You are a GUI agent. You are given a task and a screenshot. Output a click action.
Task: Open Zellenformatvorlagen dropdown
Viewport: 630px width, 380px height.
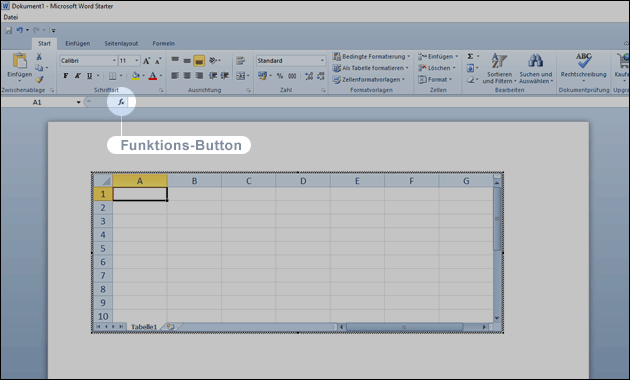click(x=369, y=80)
